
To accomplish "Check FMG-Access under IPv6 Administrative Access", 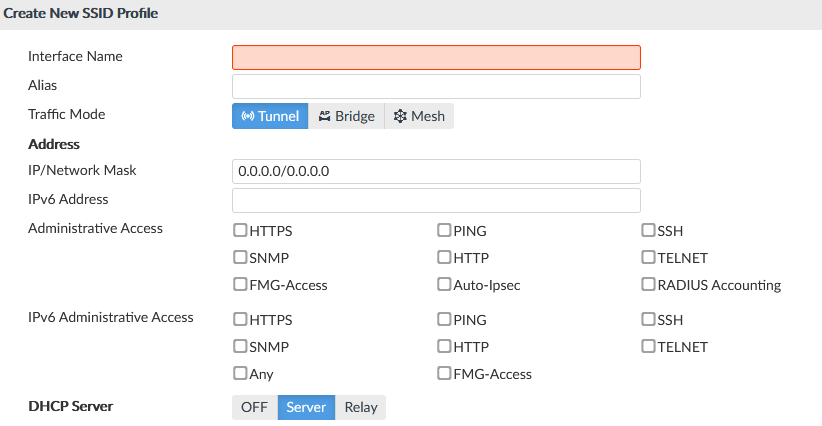I will pyautogui.click(x=444, y=373).
